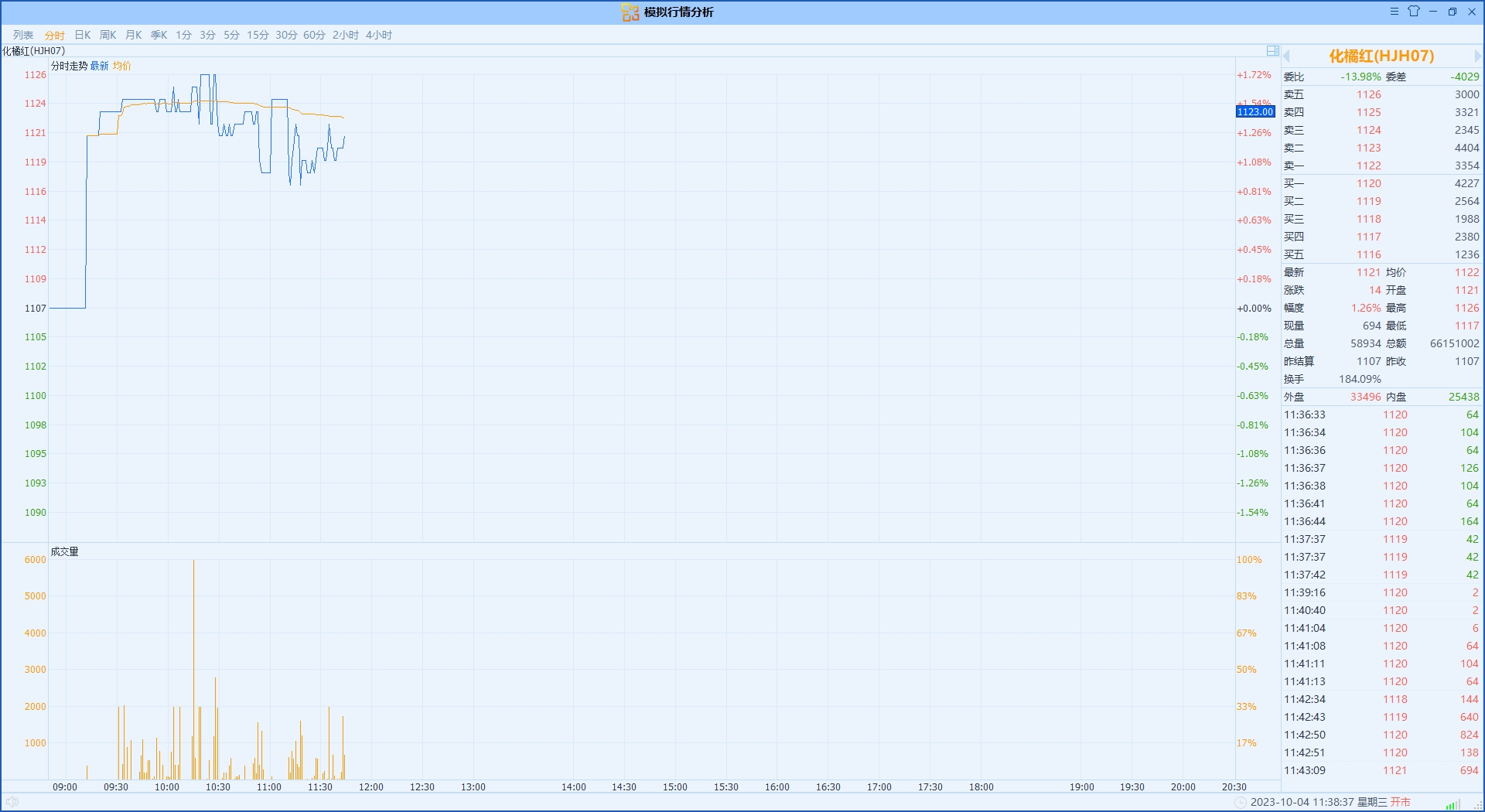Select the 3分 period tab
This screenshot has height=812, width=1485.
point(207,35)
